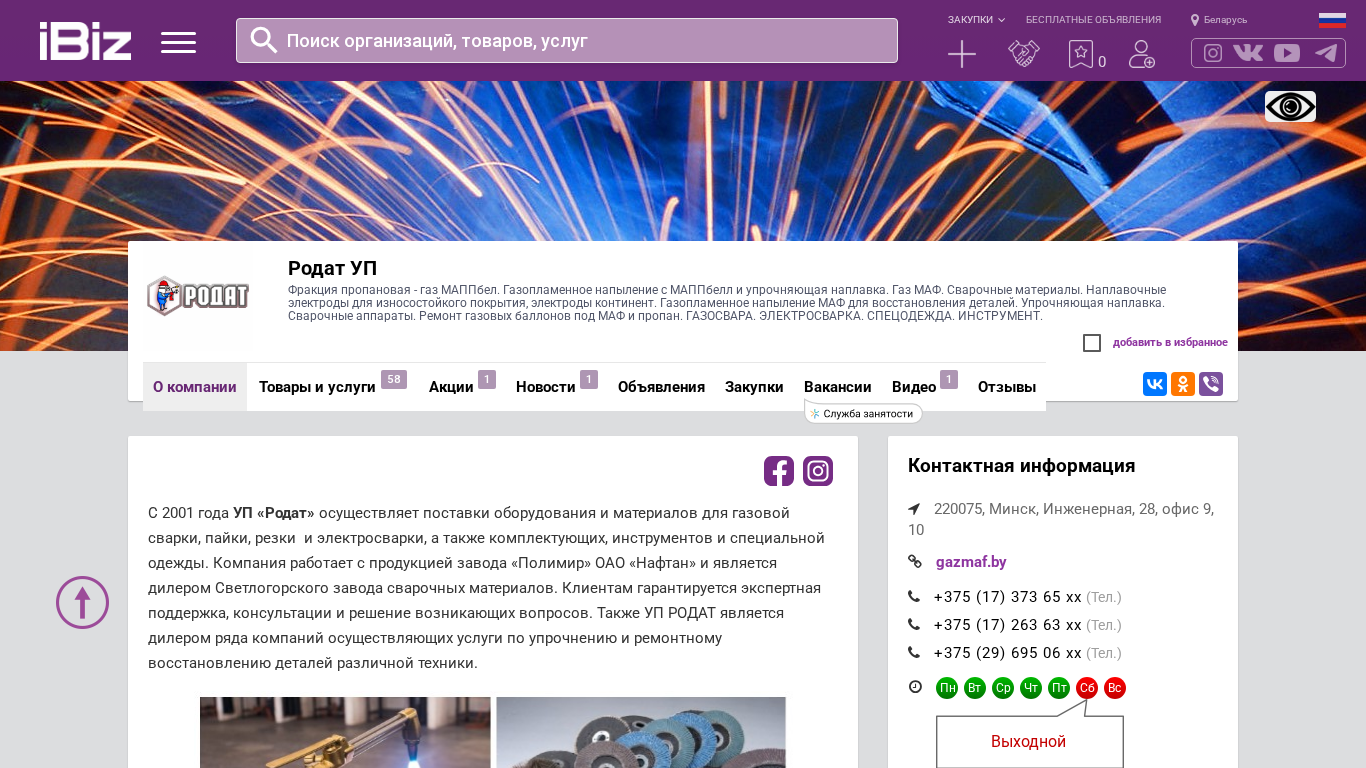
Task: Open the Новости tab
Action: [556, 387]
